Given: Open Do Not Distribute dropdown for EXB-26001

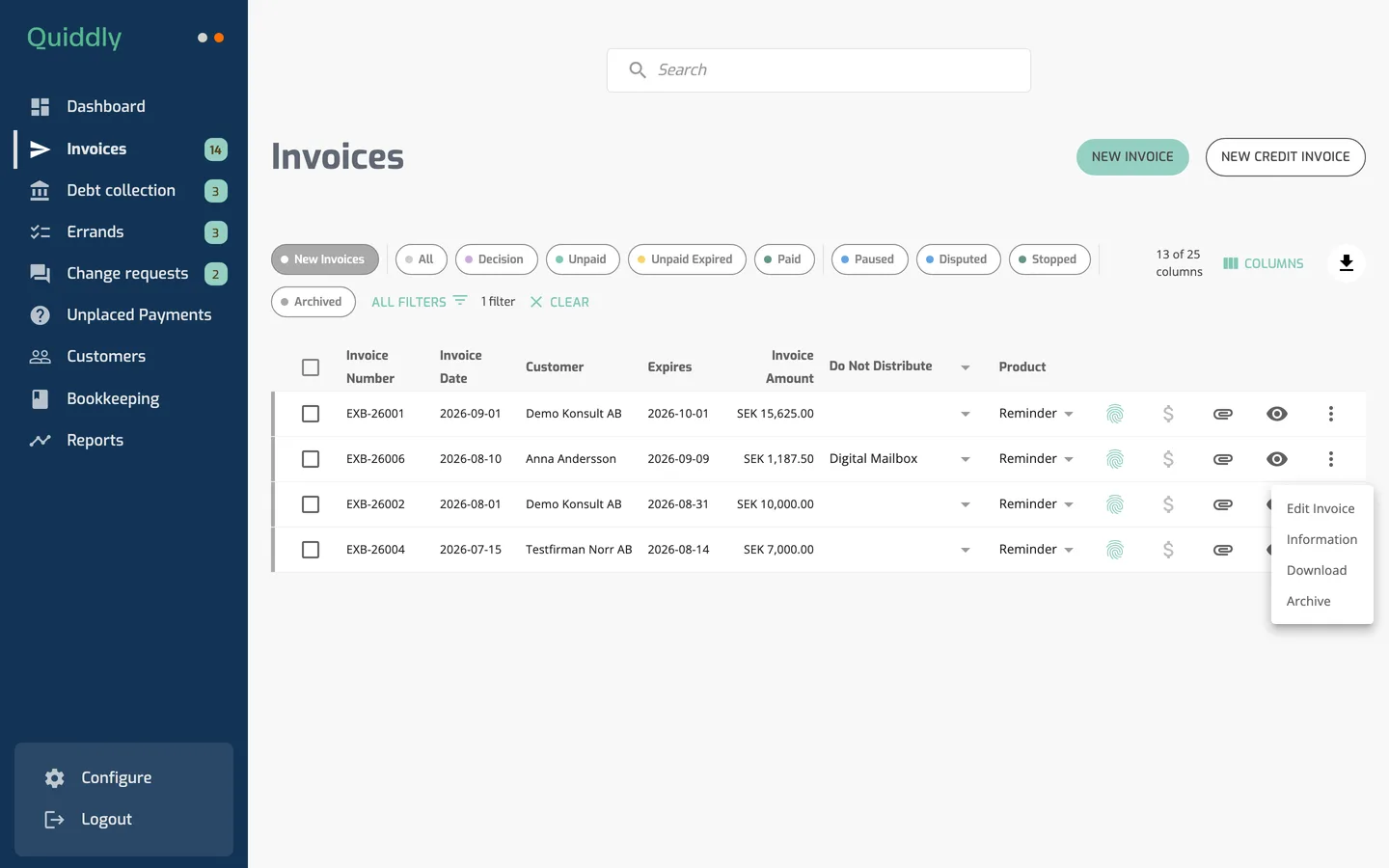Looking at the screenshot, I should (x=966, y=414).
